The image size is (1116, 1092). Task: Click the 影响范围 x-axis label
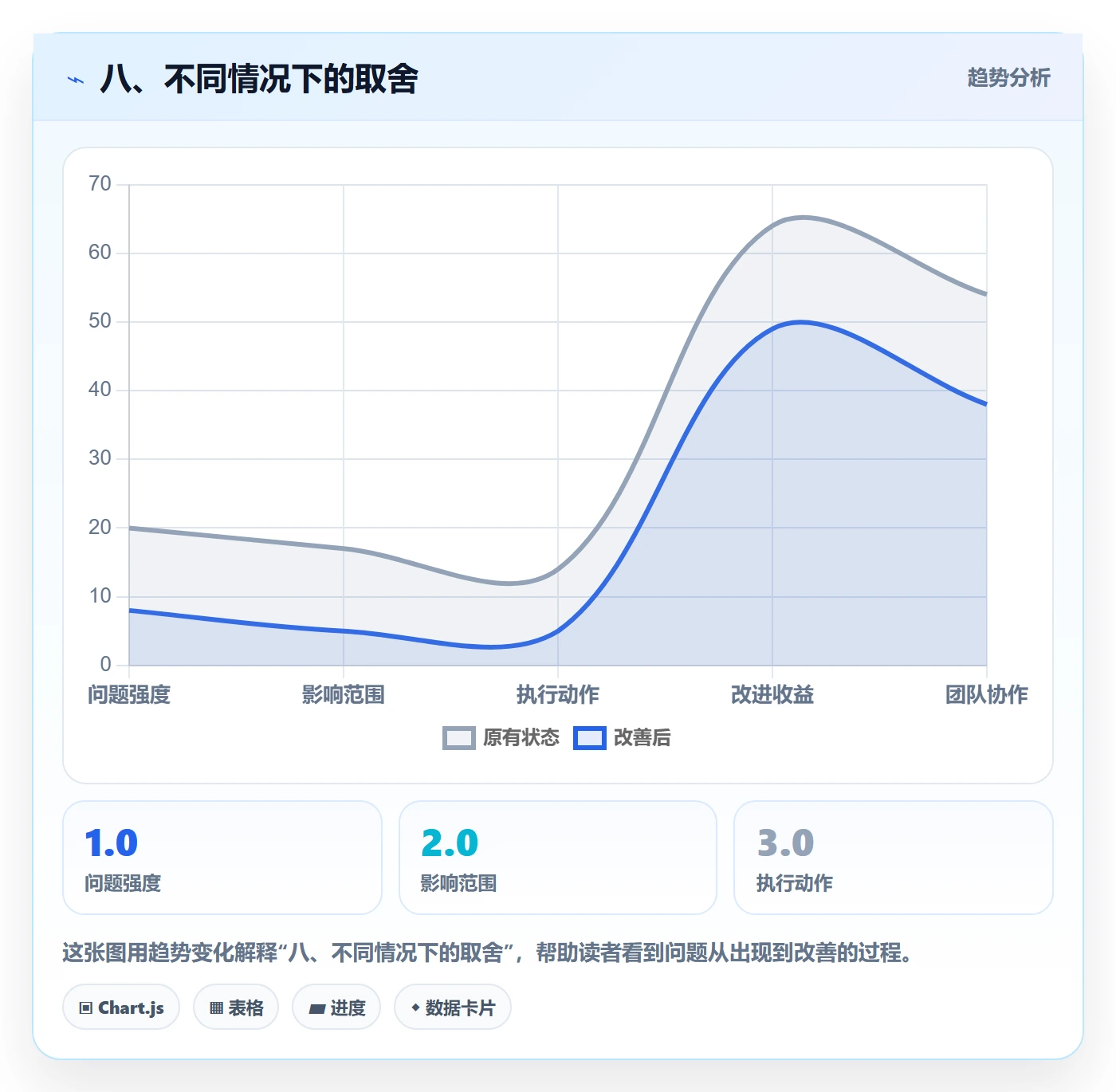344,694
